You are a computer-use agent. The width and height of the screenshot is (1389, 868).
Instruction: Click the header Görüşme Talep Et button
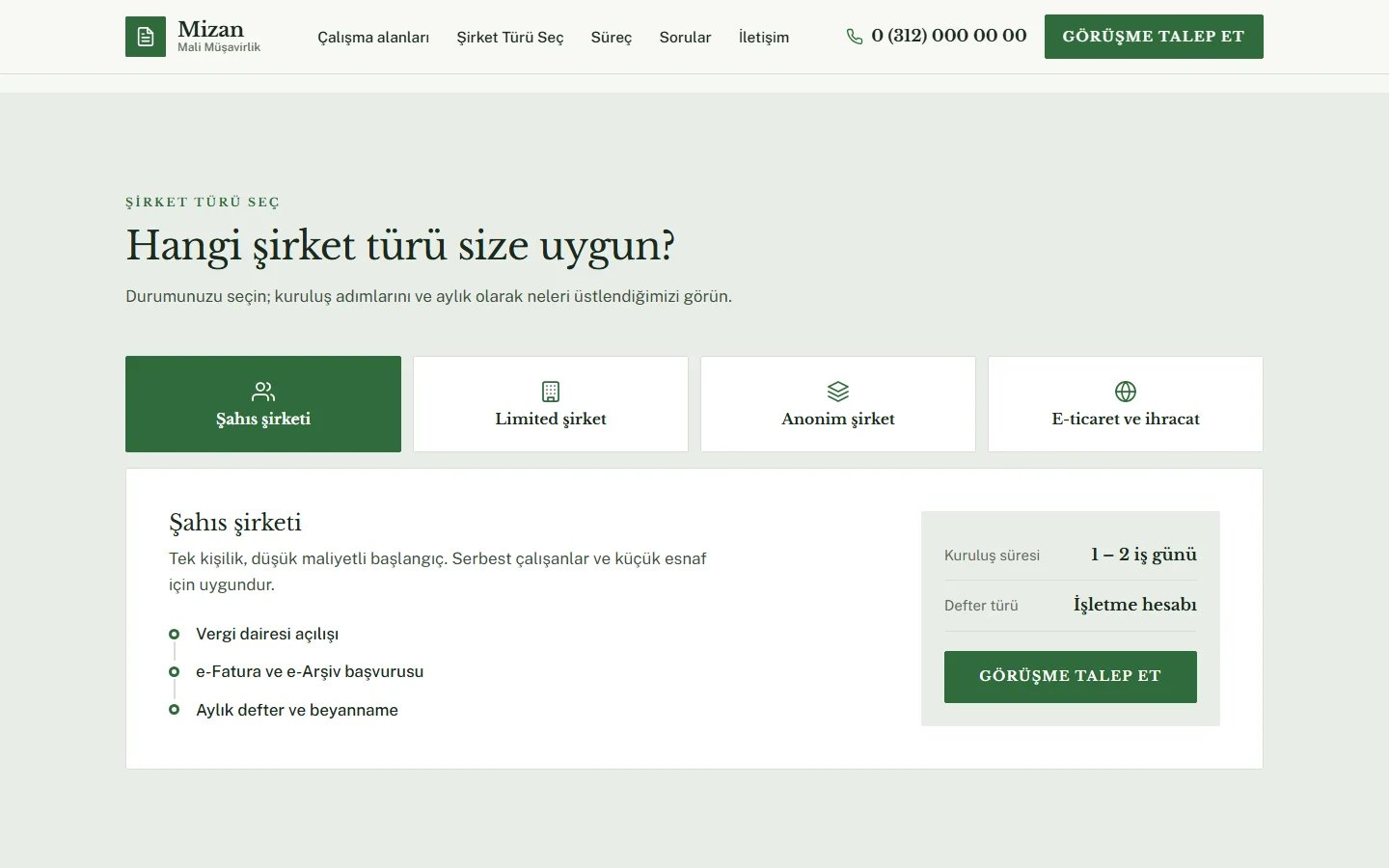point(1154,37)
